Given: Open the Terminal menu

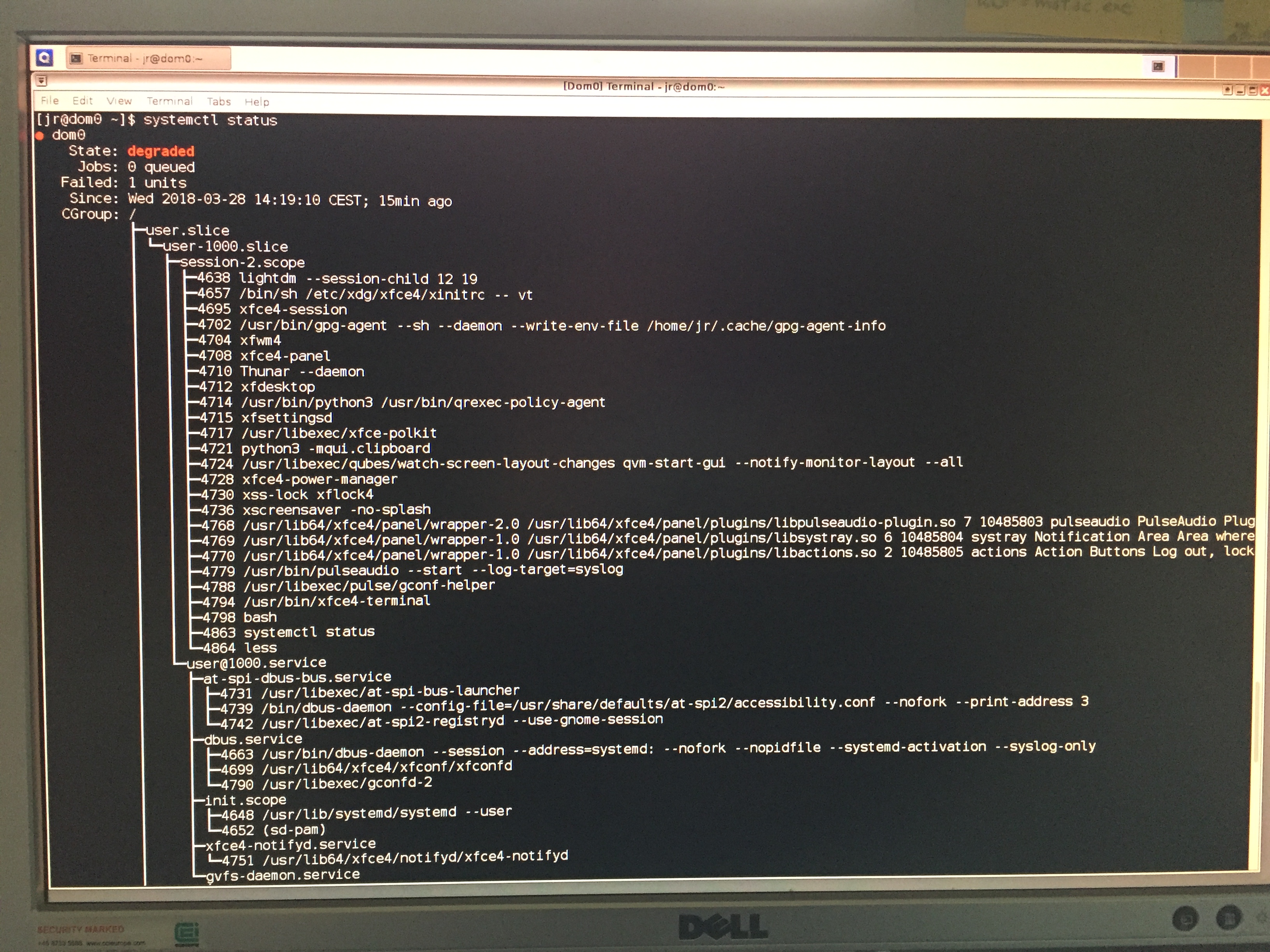Looking at the screenshot, I should [x=169, y=101].
